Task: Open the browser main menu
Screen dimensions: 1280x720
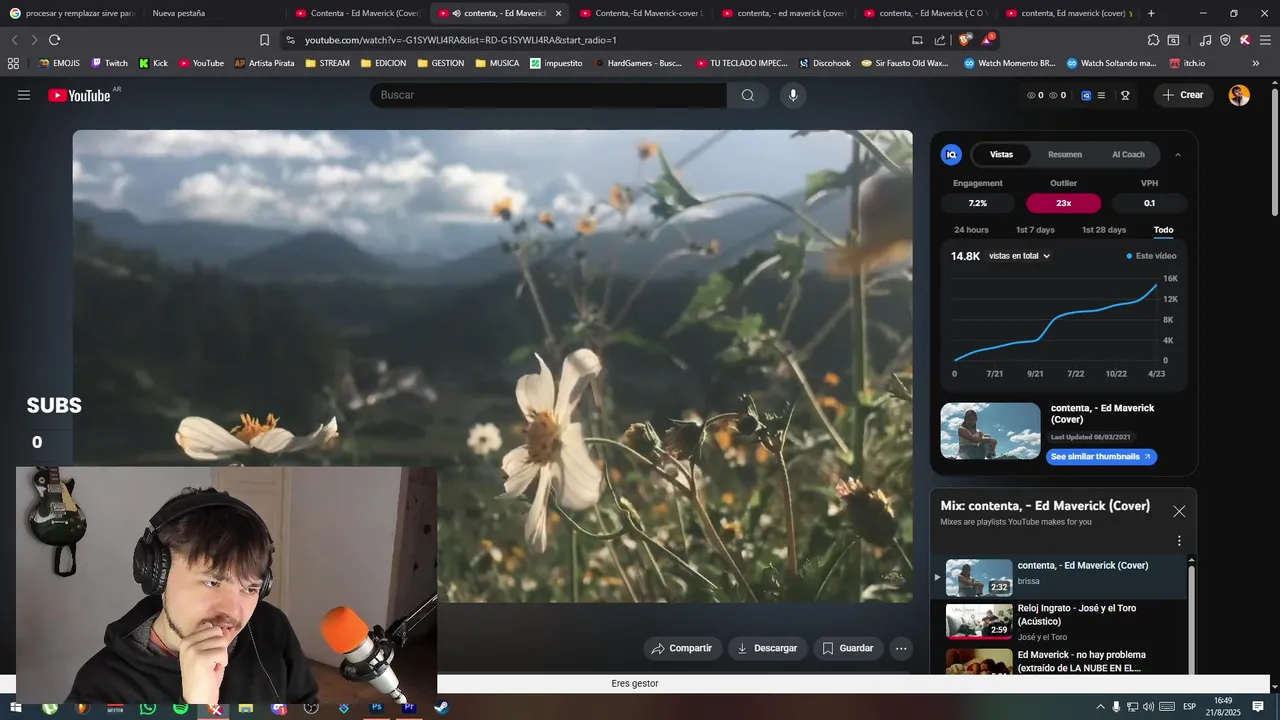Action: coord(1265,40)
